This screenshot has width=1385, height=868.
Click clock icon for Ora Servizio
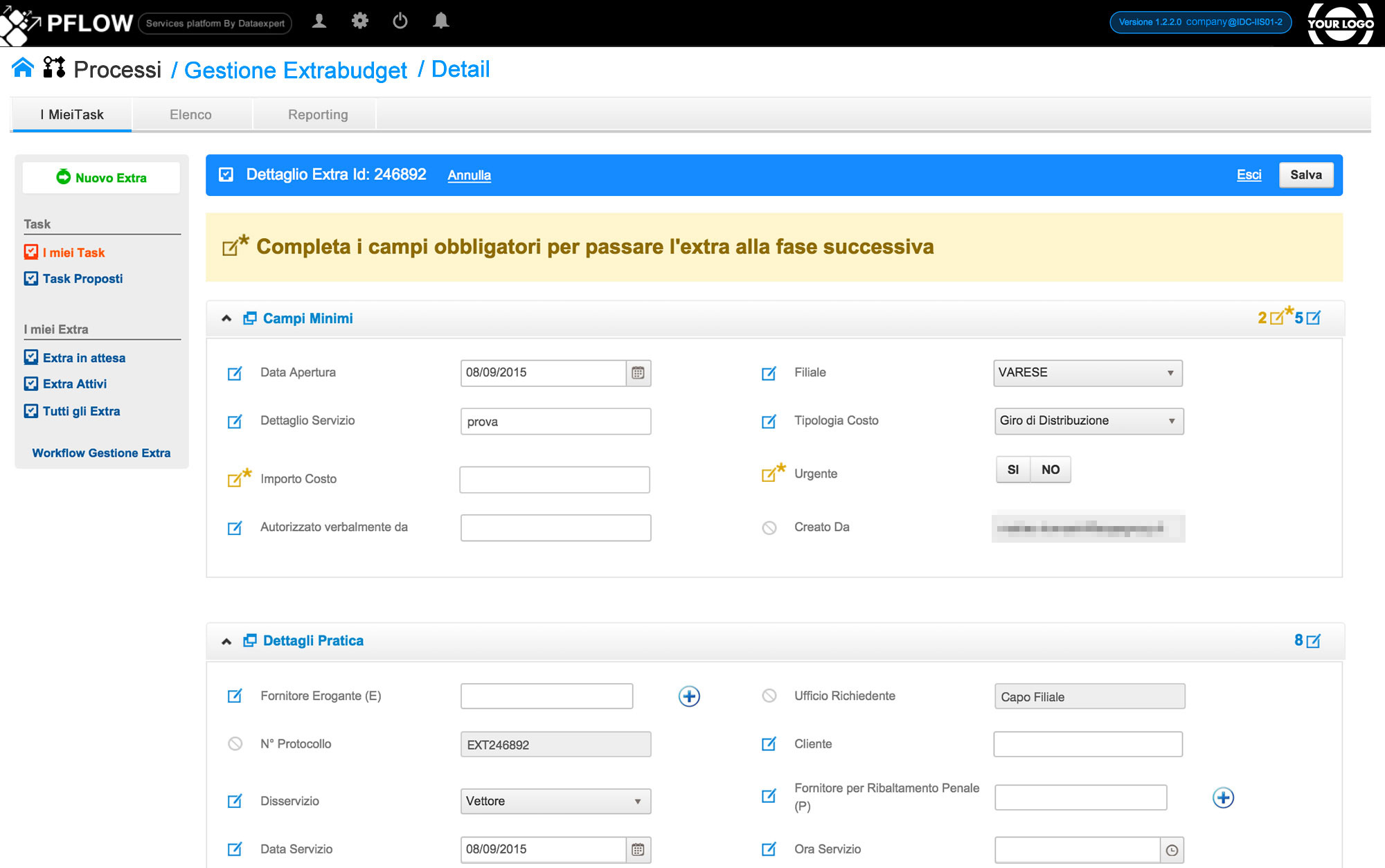1172,850
